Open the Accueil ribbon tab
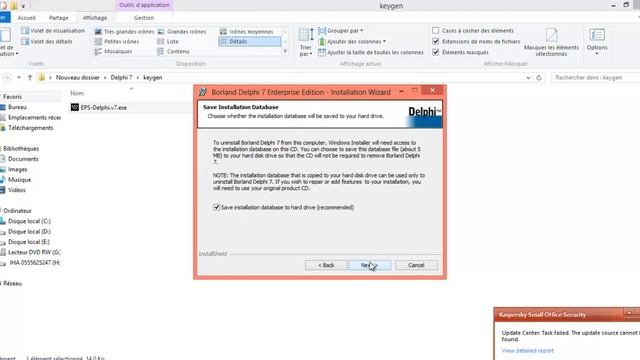This screenshot has width=640, height=360. [x=27, y=18]
